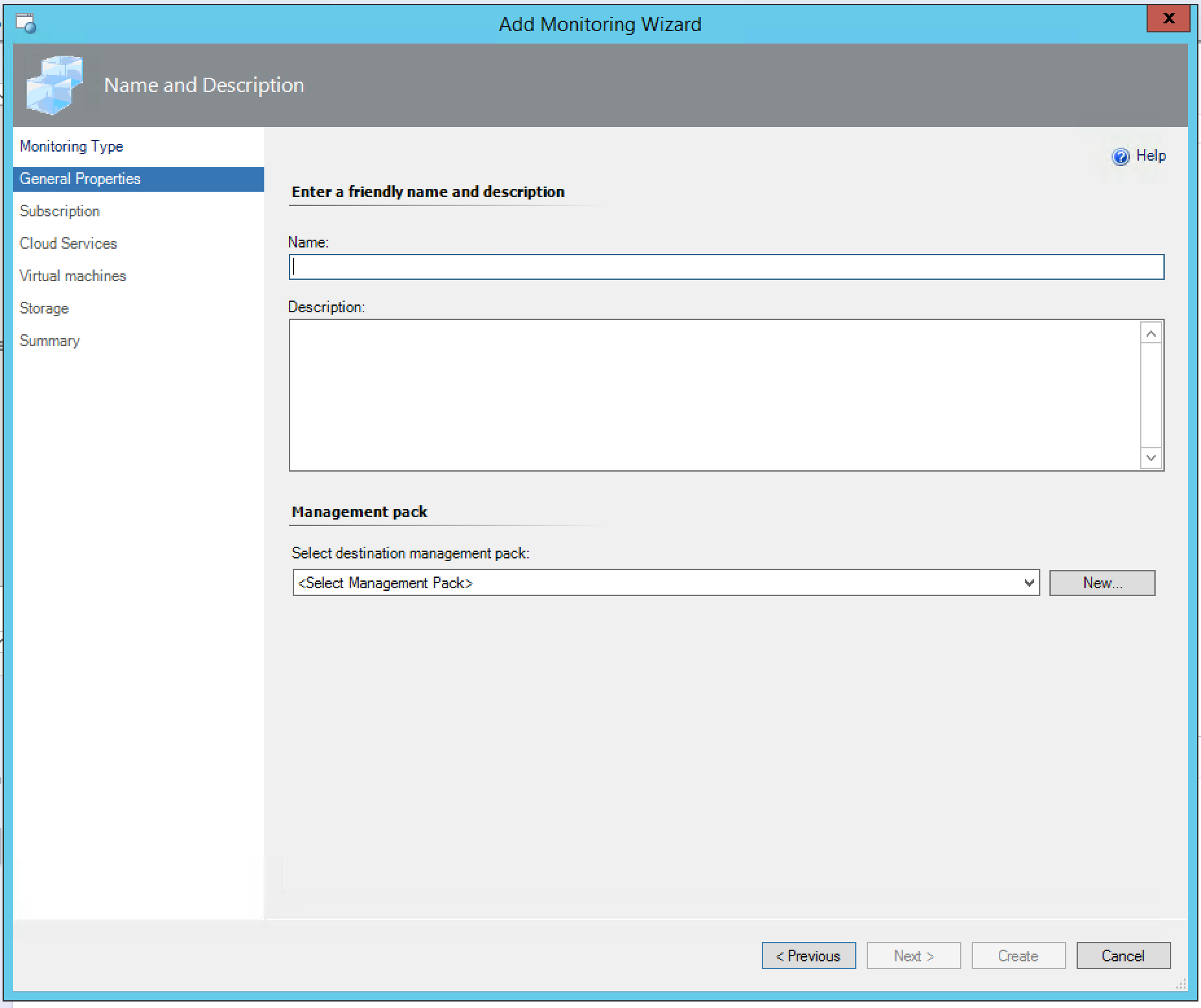Click the cloud cubes icon in header
The image size is (1201, 1008).
(x=54, y=86)
